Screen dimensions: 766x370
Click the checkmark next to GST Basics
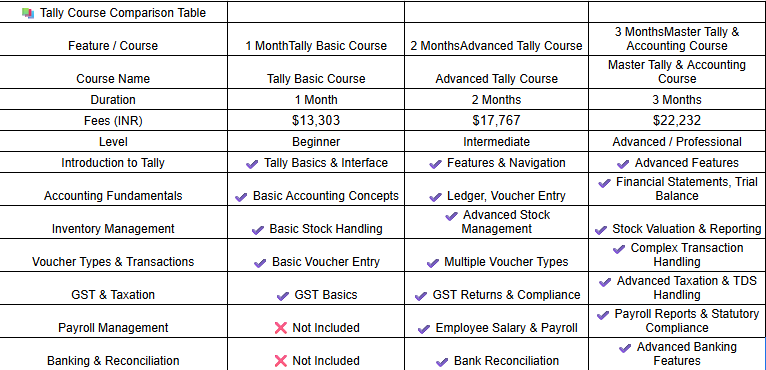point(283,296)
